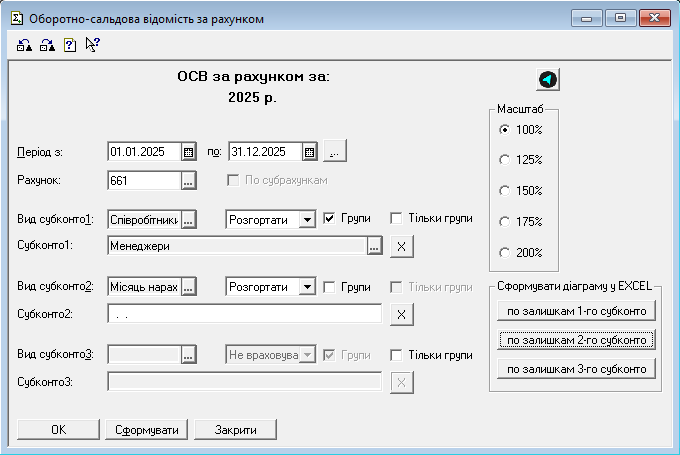
Task: Open calendar for the period end date
Action: pyautogui.click(x=309, y=152)
